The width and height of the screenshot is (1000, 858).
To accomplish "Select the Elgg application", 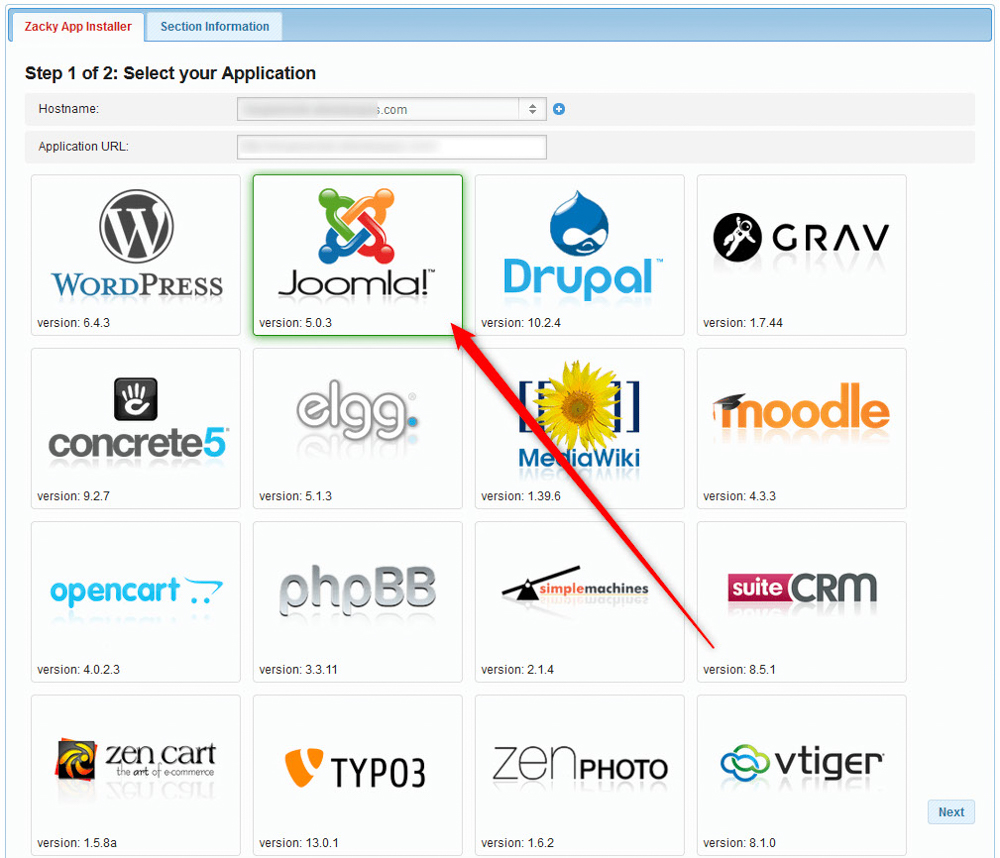I will click(x=357, y=420).
